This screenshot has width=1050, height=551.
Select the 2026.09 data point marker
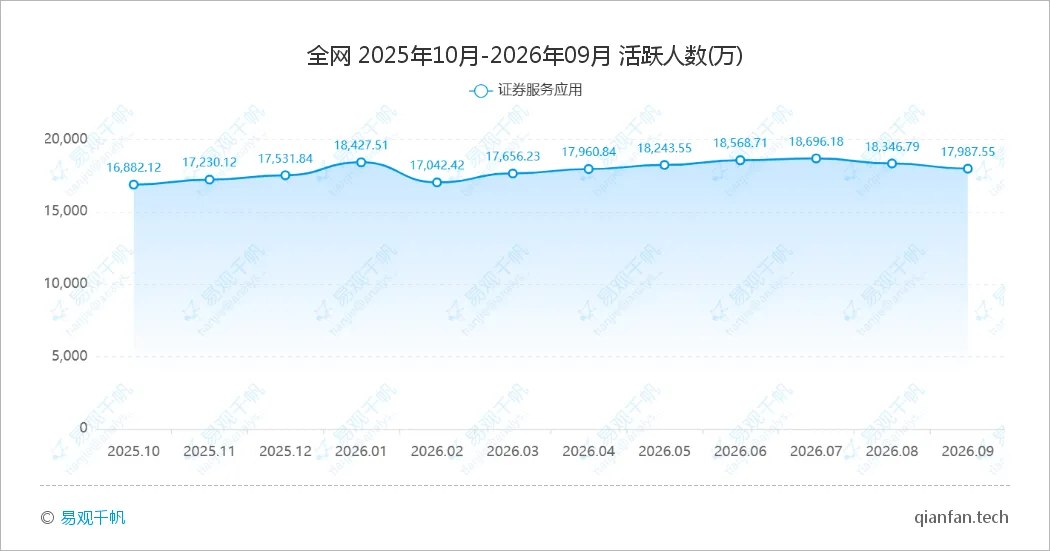tap(968, 169)
